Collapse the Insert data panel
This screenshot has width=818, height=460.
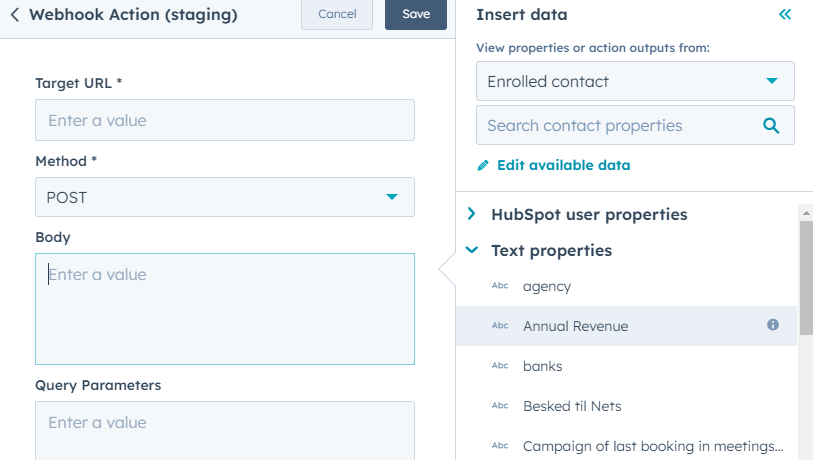[785, 15]
